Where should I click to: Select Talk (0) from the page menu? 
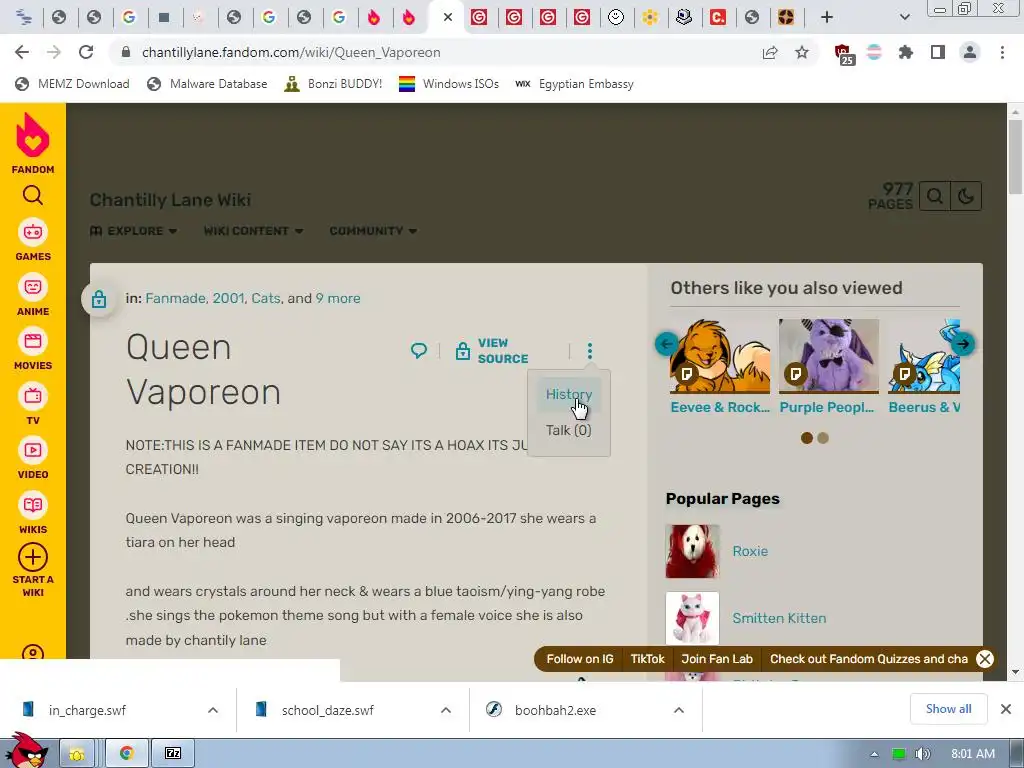pyautogui.click(x=569, y=430)
